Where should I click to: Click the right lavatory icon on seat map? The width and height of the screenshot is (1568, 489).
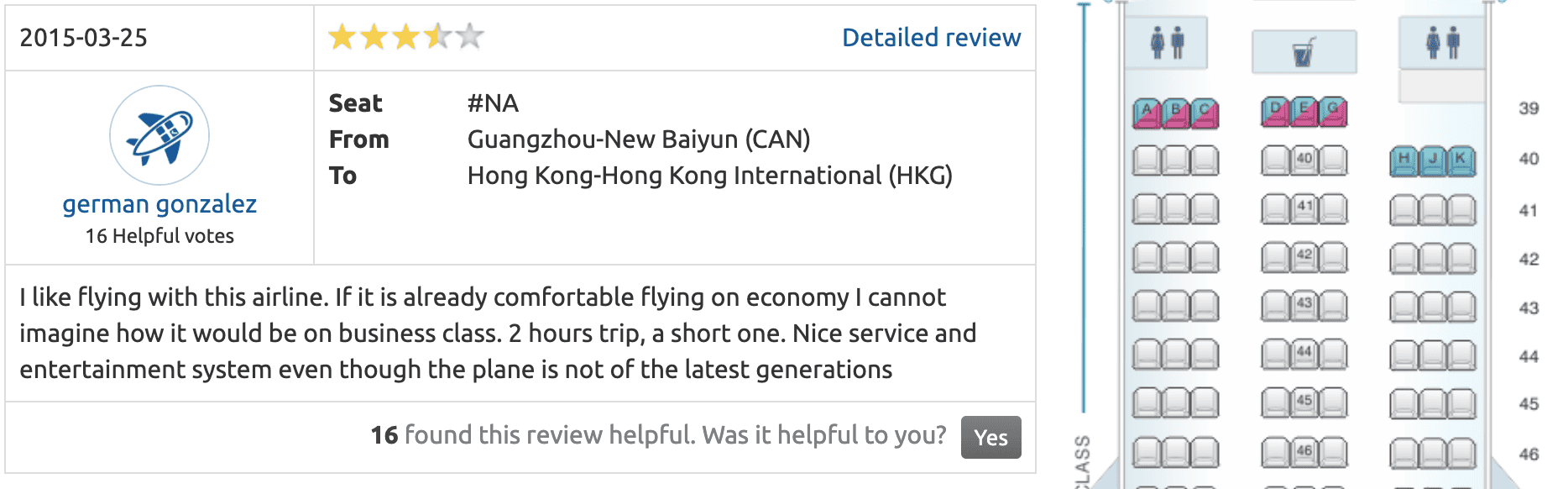click(1442, 42)
